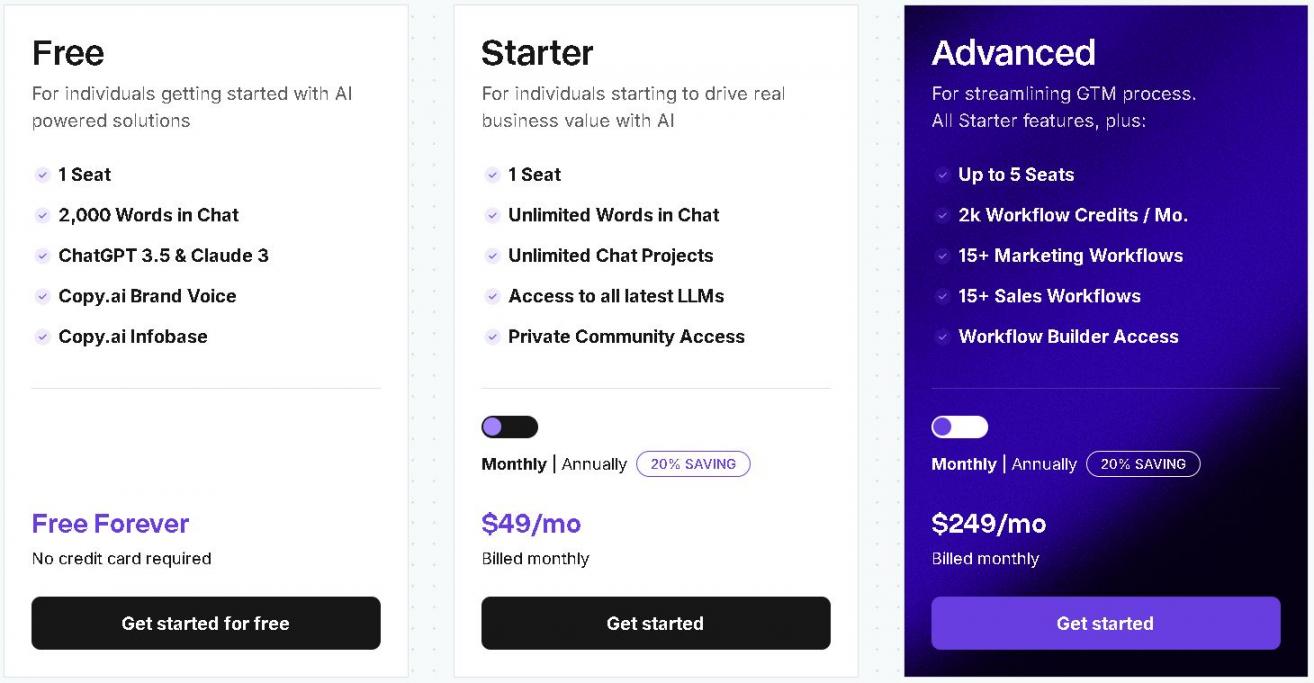Choose Monthly billing on Advanced plan
The image size is (1314, 683).
tap(964, 464)
